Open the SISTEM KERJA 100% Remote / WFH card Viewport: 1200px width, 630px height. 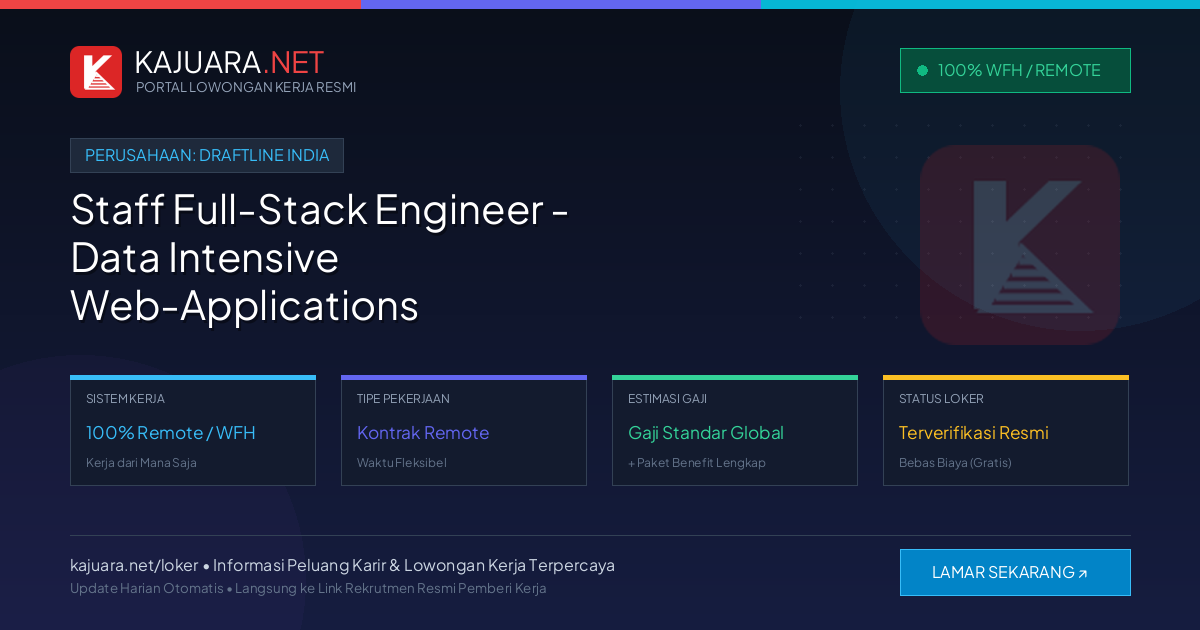(193, 431)
